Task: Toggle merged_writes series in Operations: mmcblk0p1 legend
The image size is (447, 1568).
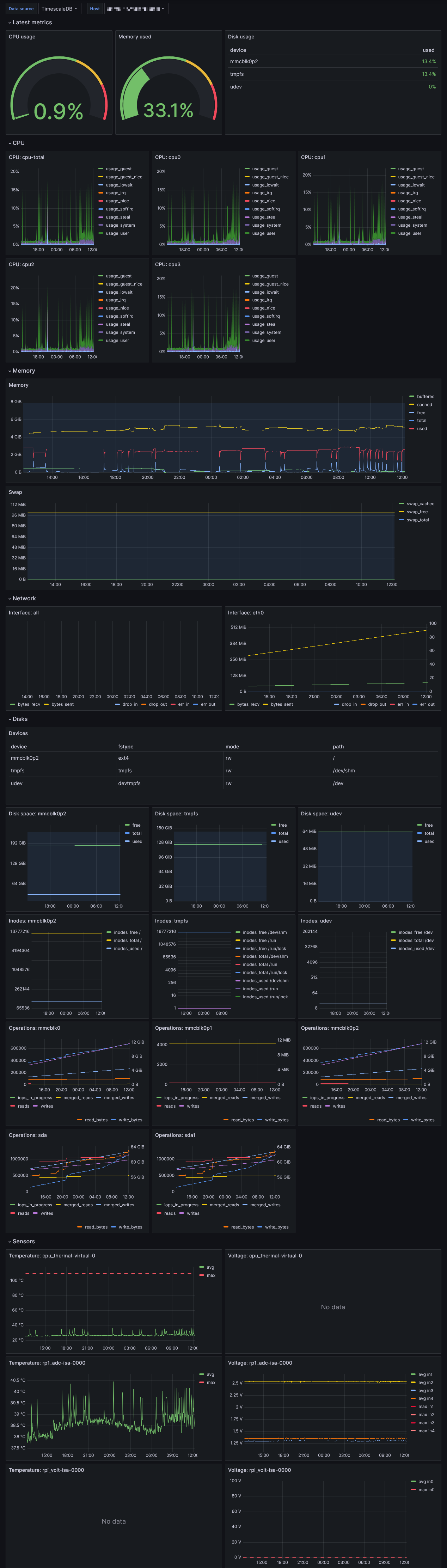Action: 265,1097
